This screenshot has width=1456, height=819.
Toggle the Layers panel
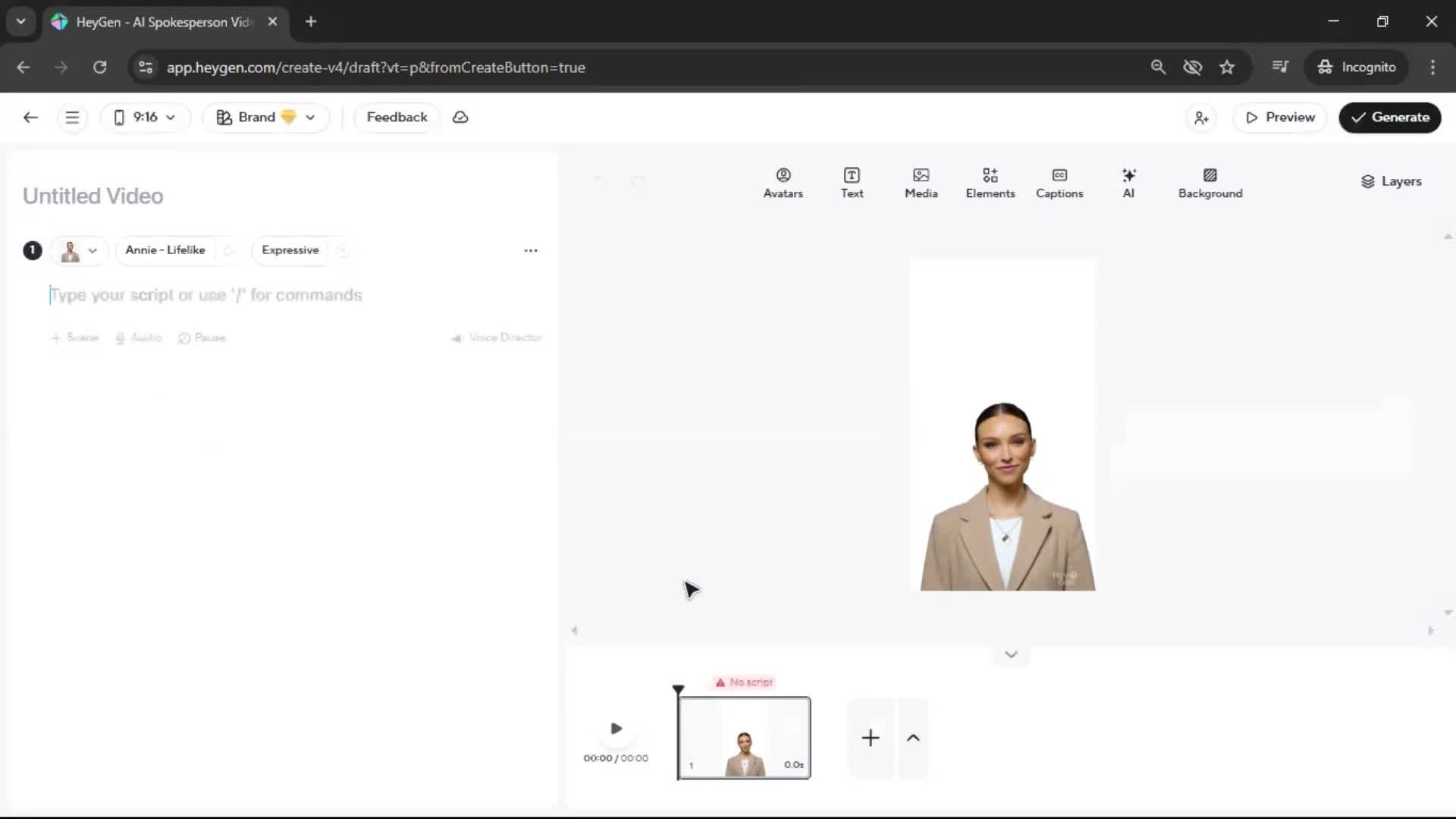click(x=1391, y=181)
